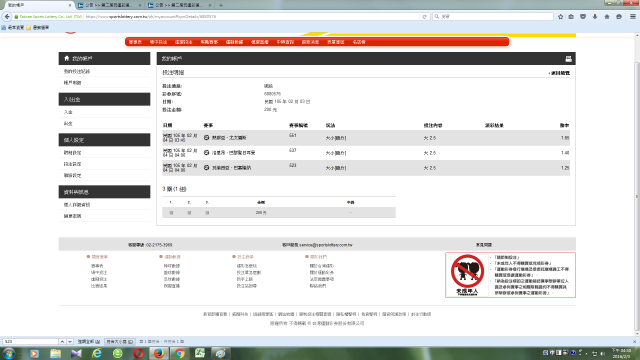Click the print icon in the account header

[568, 59]
